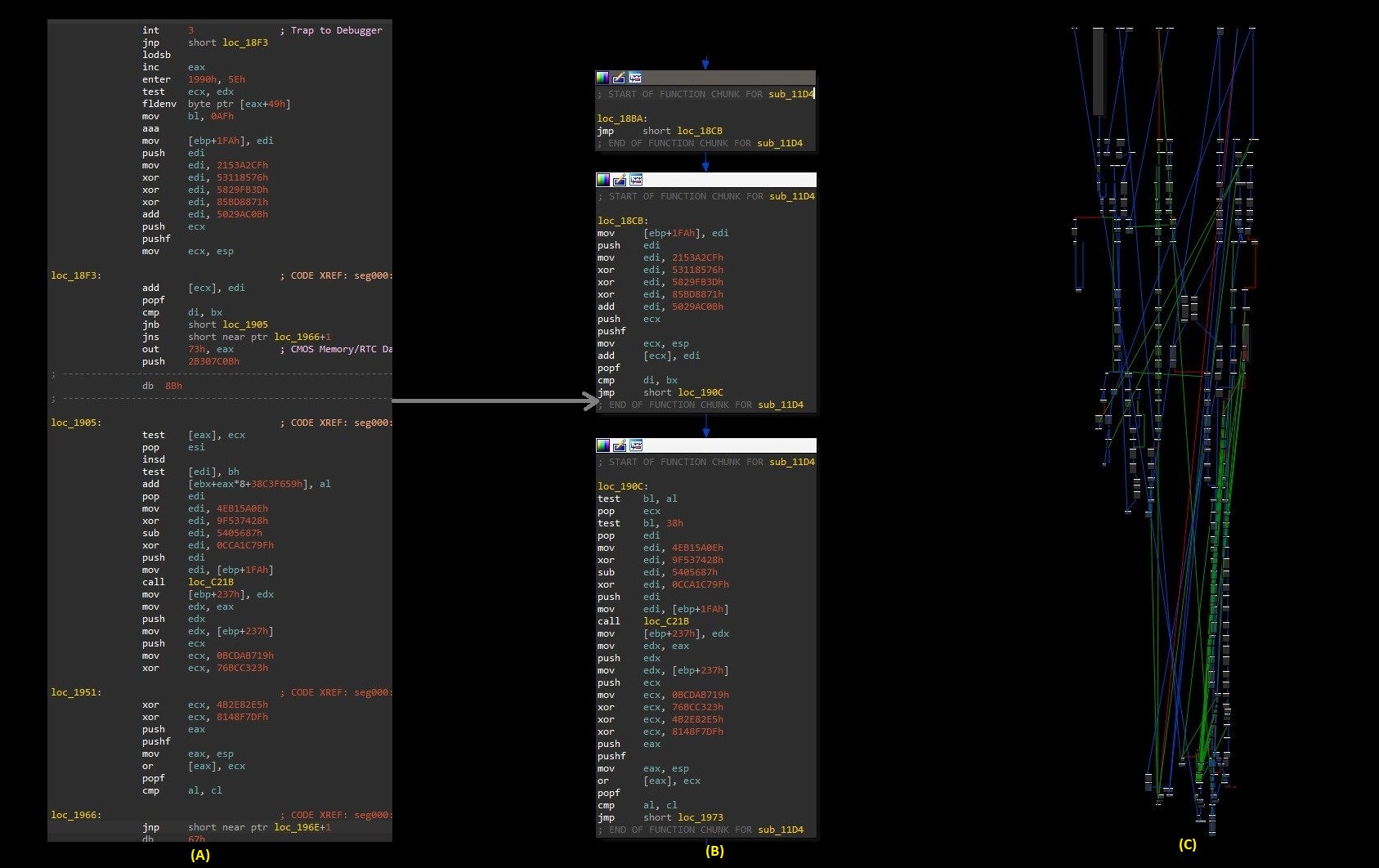The image size is (1379, 868).
Task: Select the 'fldenv byte ptr [eax+49h]' line
Action: (x=217, y=104)
